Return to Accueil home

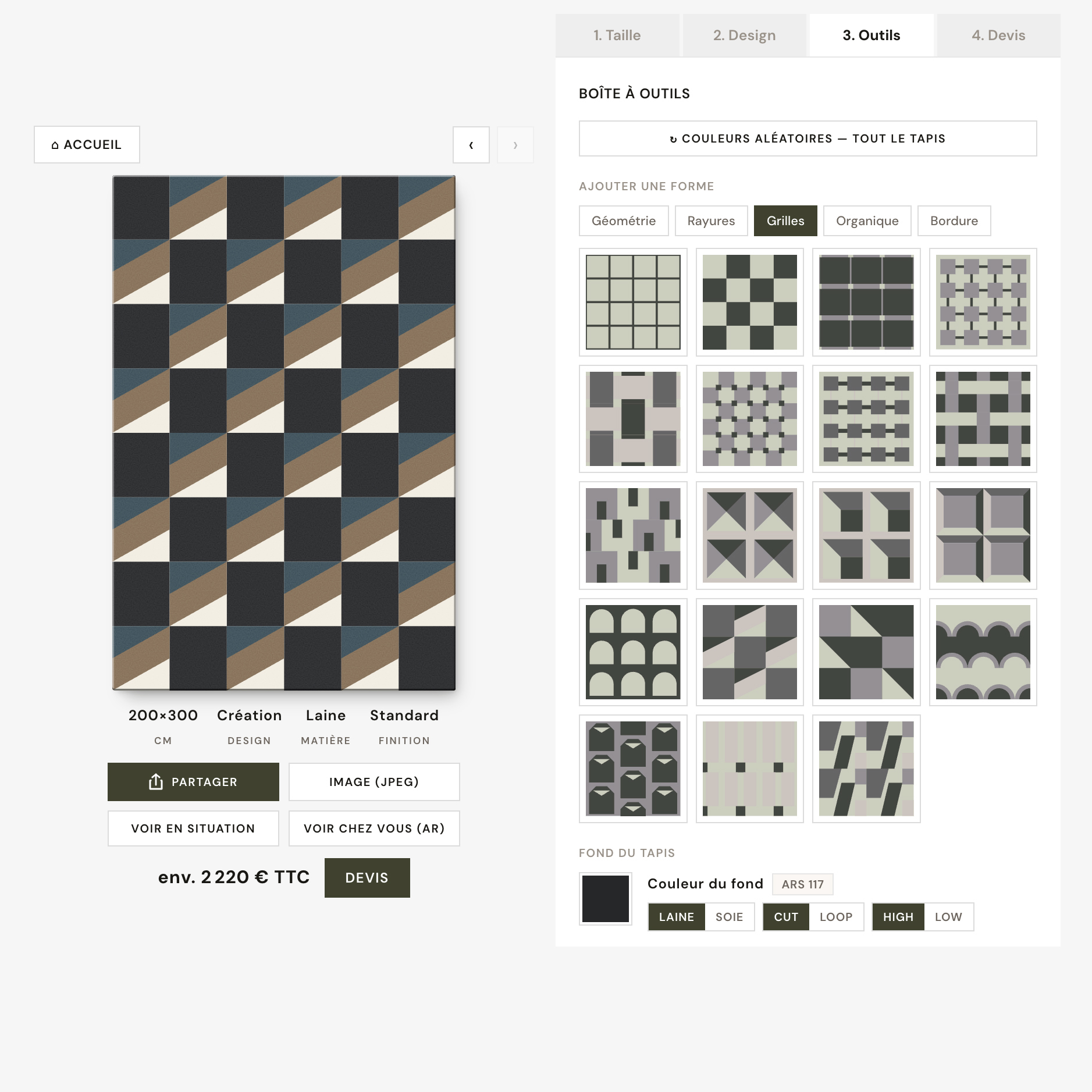coord(87,144)
